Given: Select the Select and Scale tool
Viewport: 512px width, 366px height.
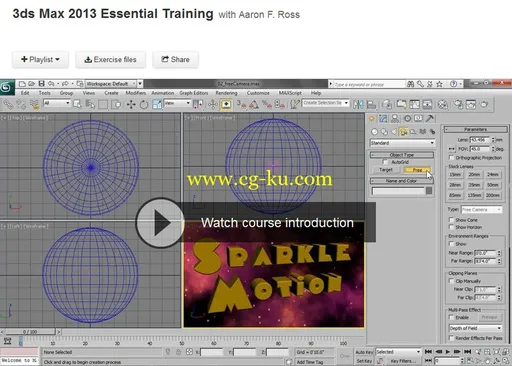Looking at the screenshot, I should click(157, 105).
